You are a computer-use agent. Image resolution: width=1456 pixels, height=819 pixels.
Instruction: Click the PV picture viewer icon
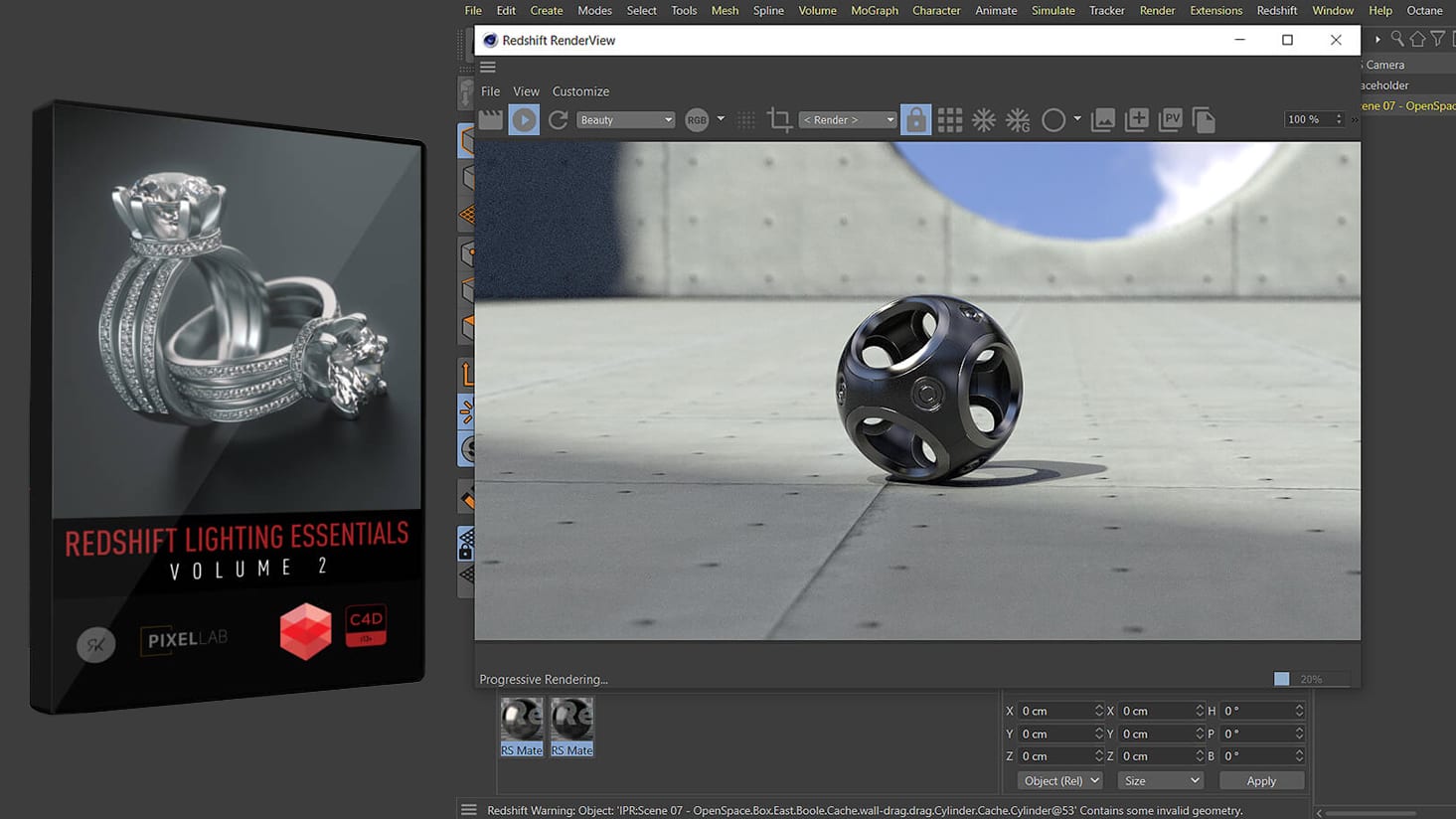coord(1171,120)
